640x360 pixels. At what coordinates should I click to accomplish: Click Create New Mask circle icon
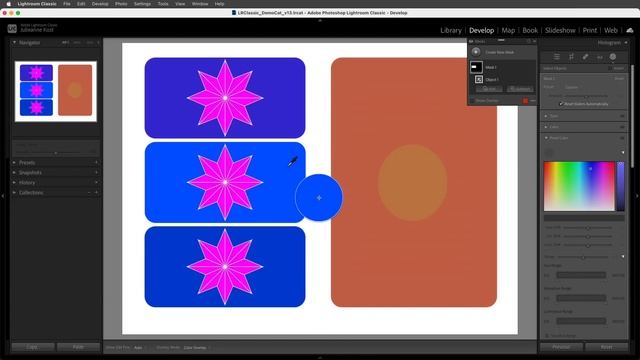476,52
